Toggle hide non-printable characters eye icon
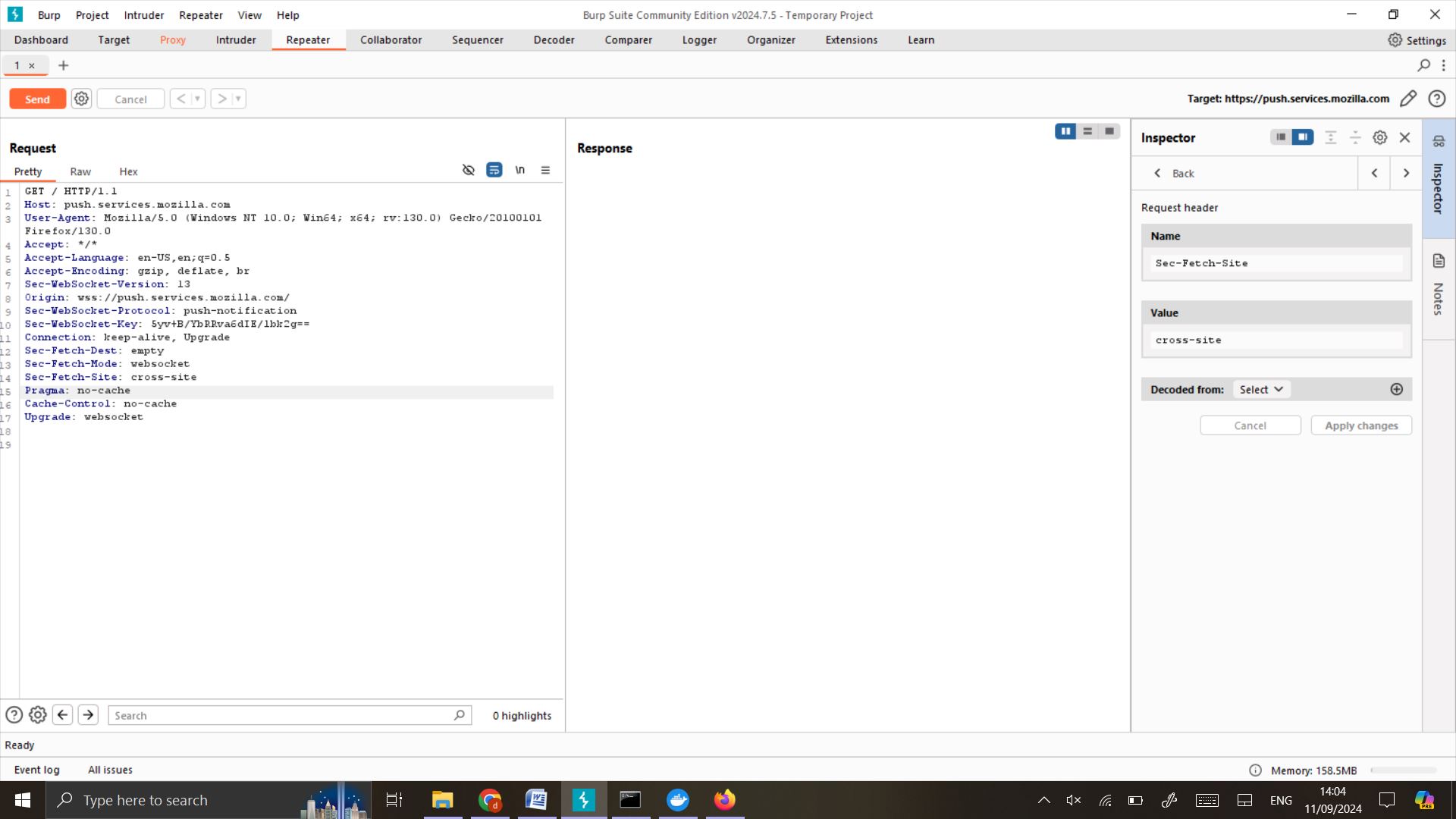The width and height of the screenshot is (1456, 819). [468, 170]
